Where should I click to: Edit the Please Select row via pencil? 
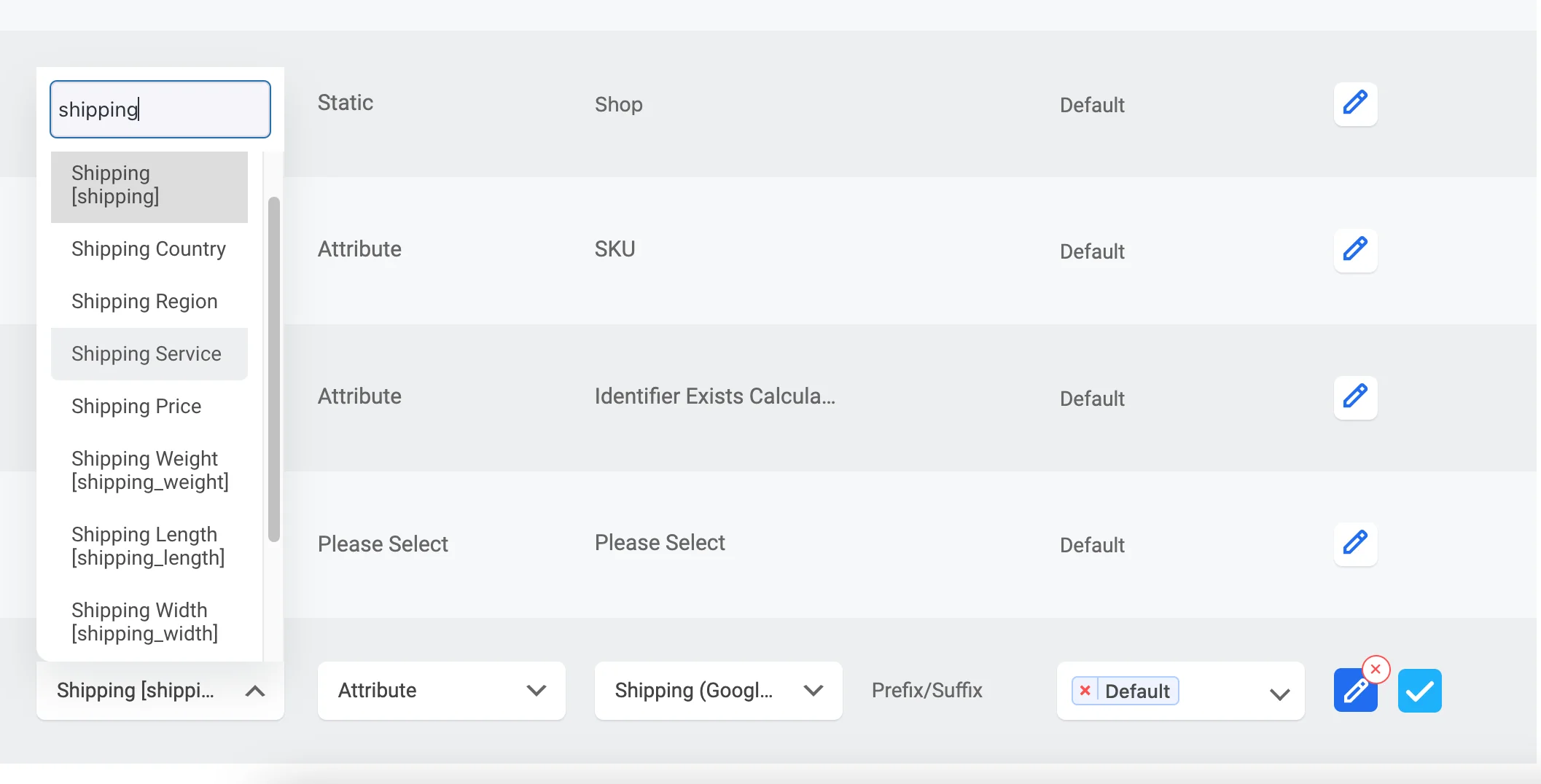click(1355, 544)
